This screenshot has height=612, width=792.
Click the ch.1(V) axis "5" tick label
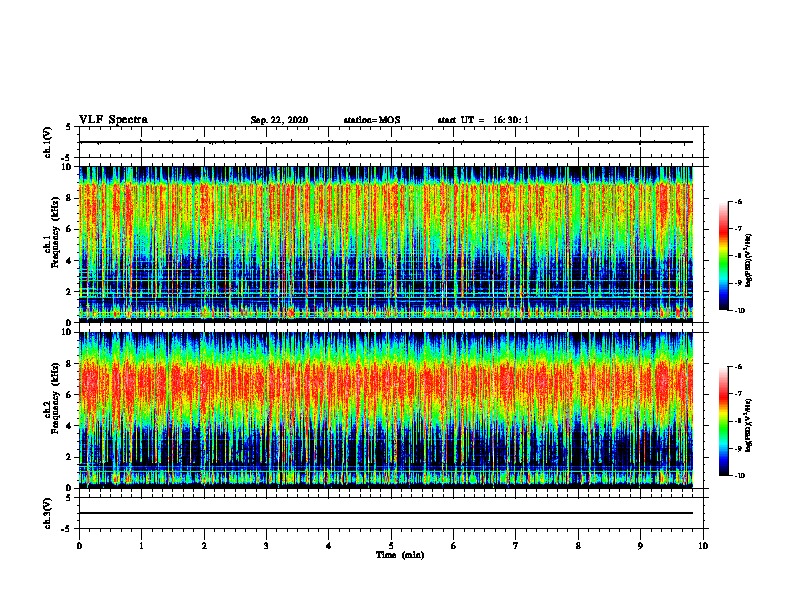click(69, 128)
